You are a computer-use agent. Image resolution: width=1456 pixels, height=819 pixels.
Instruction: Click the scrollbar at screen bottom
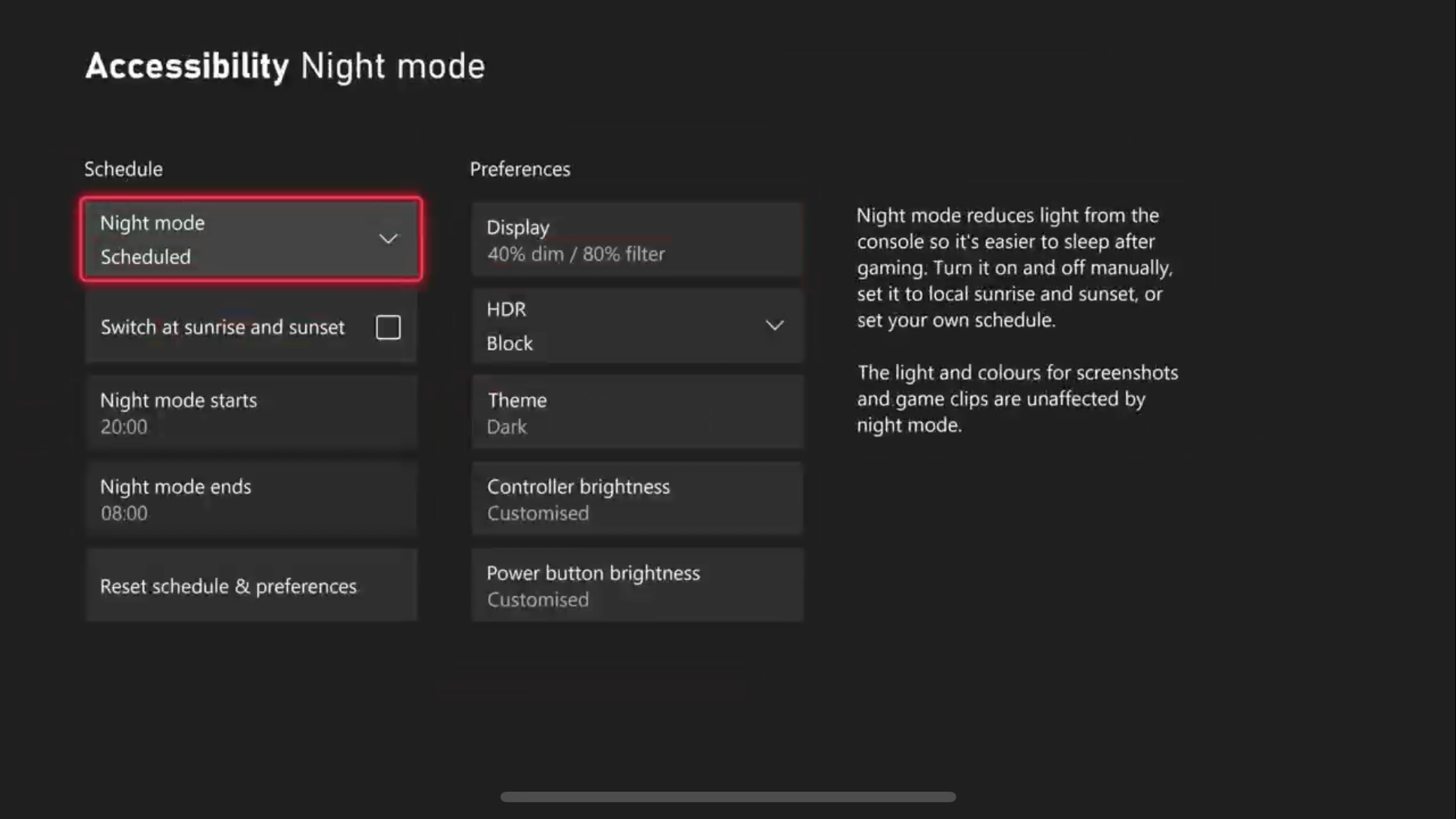(x=727, y=796)
